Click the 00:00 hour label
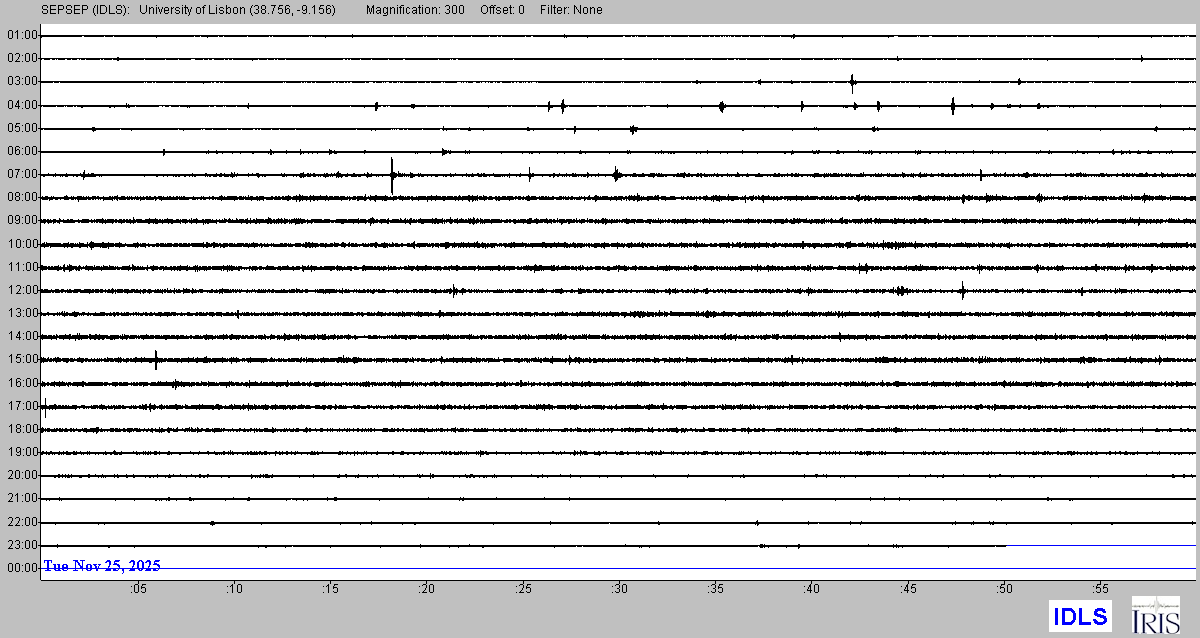Viewport: 1200px width, 638px height. (22, 568)
